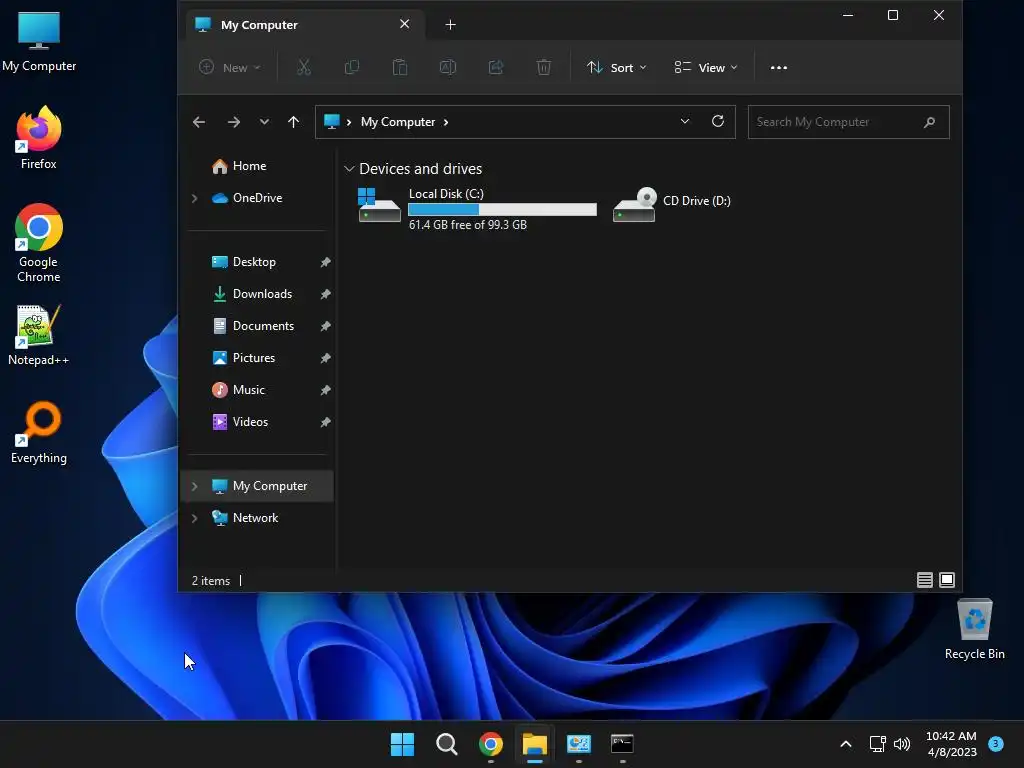The image size is (1024, 768).
Task: Click the Copy icon in toolbar
Action: pos(351,67)
